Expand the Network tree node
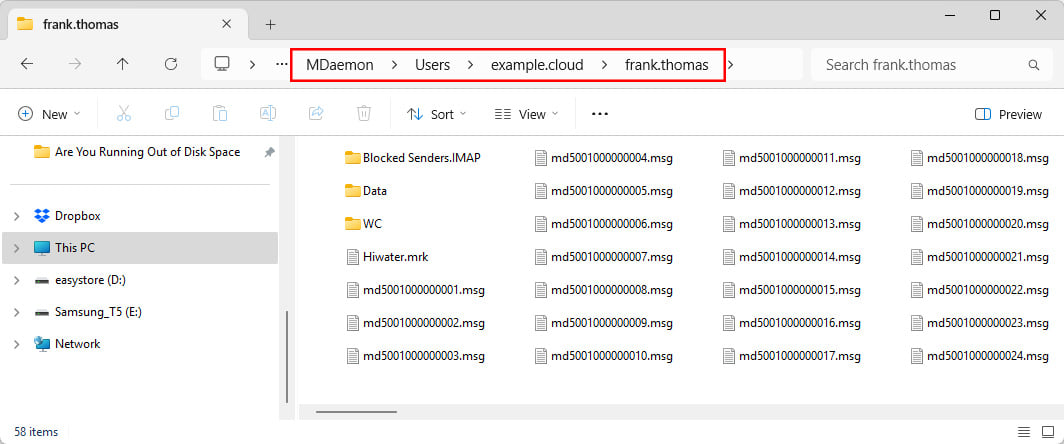The width and height of the screenshot is (1064, 444). click(17, 344)
